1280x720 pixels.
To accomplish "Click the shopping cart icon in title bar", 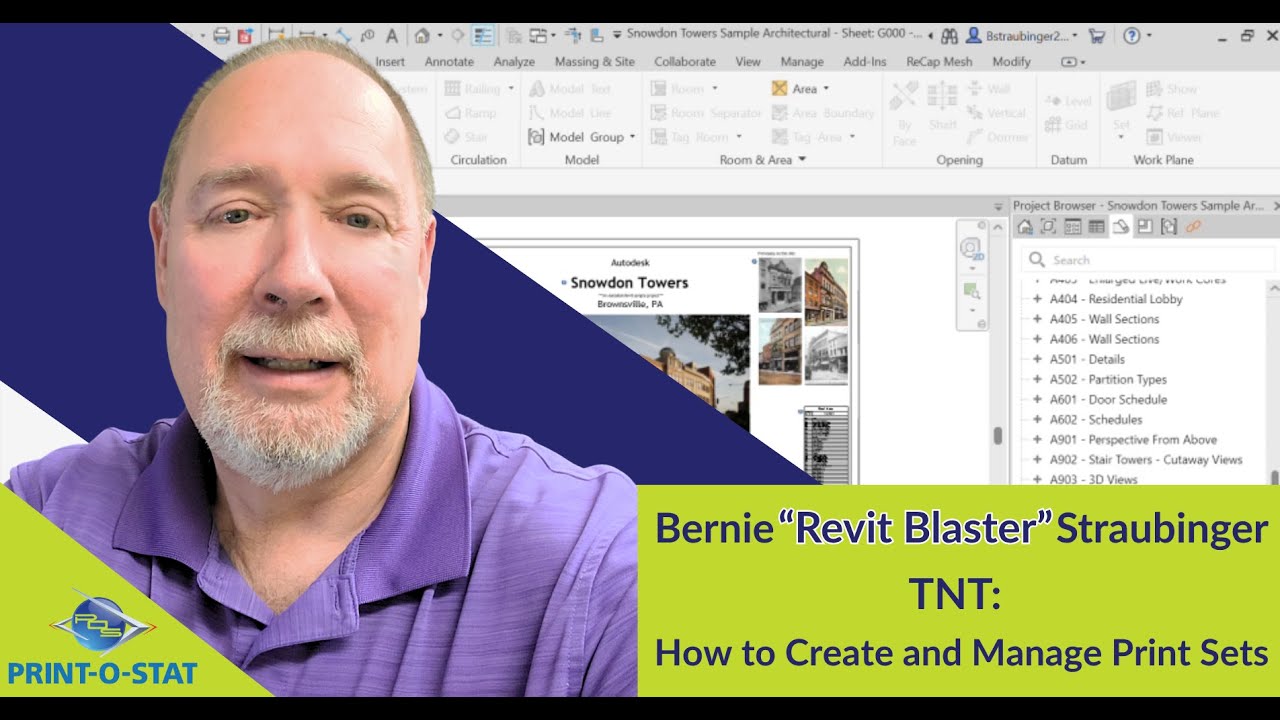I will coord(1097,36).
